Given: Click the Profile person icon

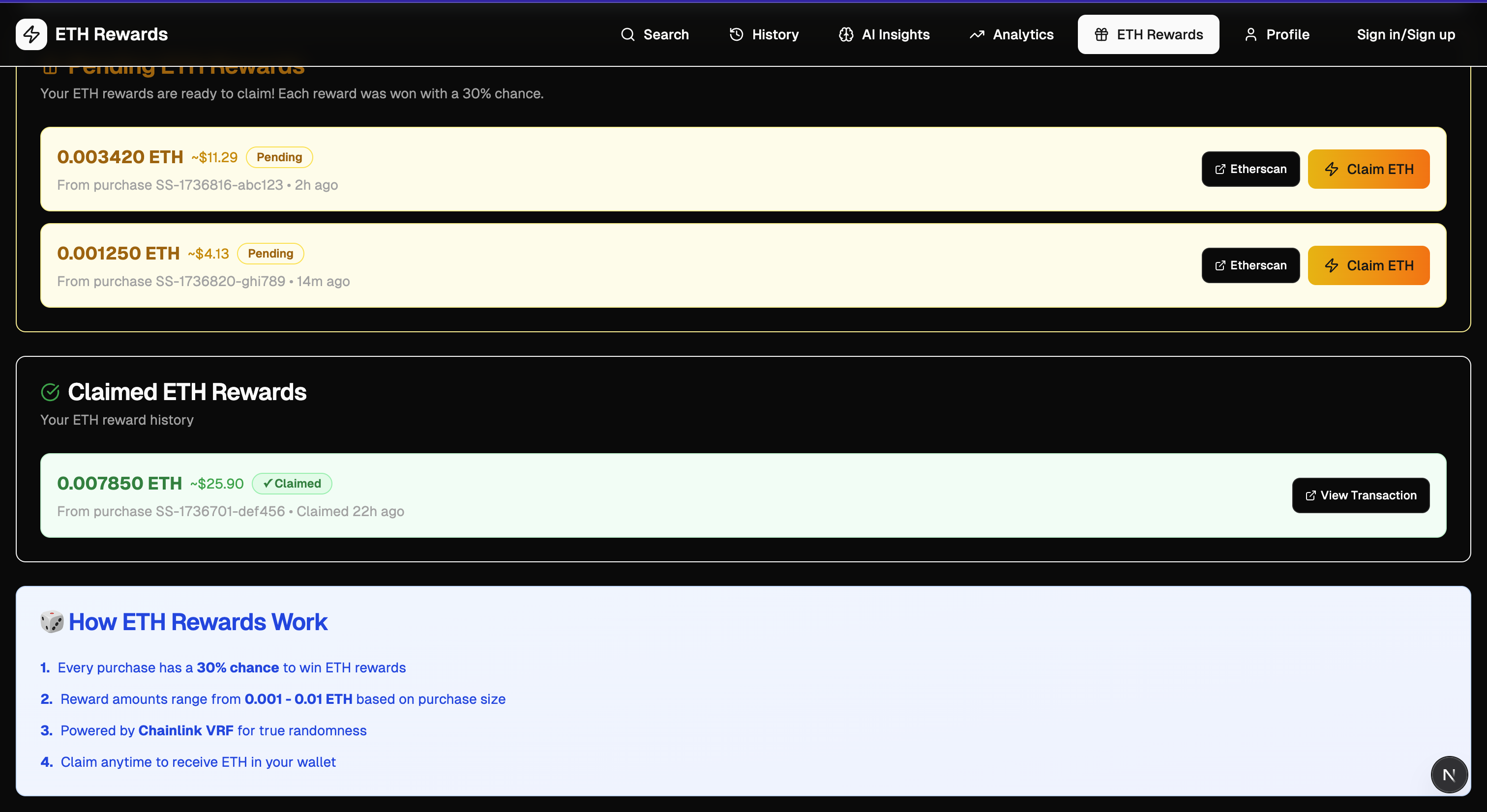Looking at the screenshot, I should click(1250, 34).
